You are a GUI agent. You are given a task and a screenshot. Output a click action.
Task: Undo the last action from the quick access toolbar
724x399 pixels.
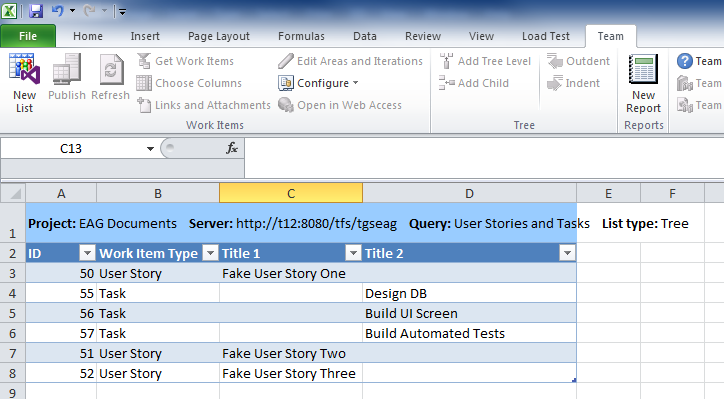point(57,10)
